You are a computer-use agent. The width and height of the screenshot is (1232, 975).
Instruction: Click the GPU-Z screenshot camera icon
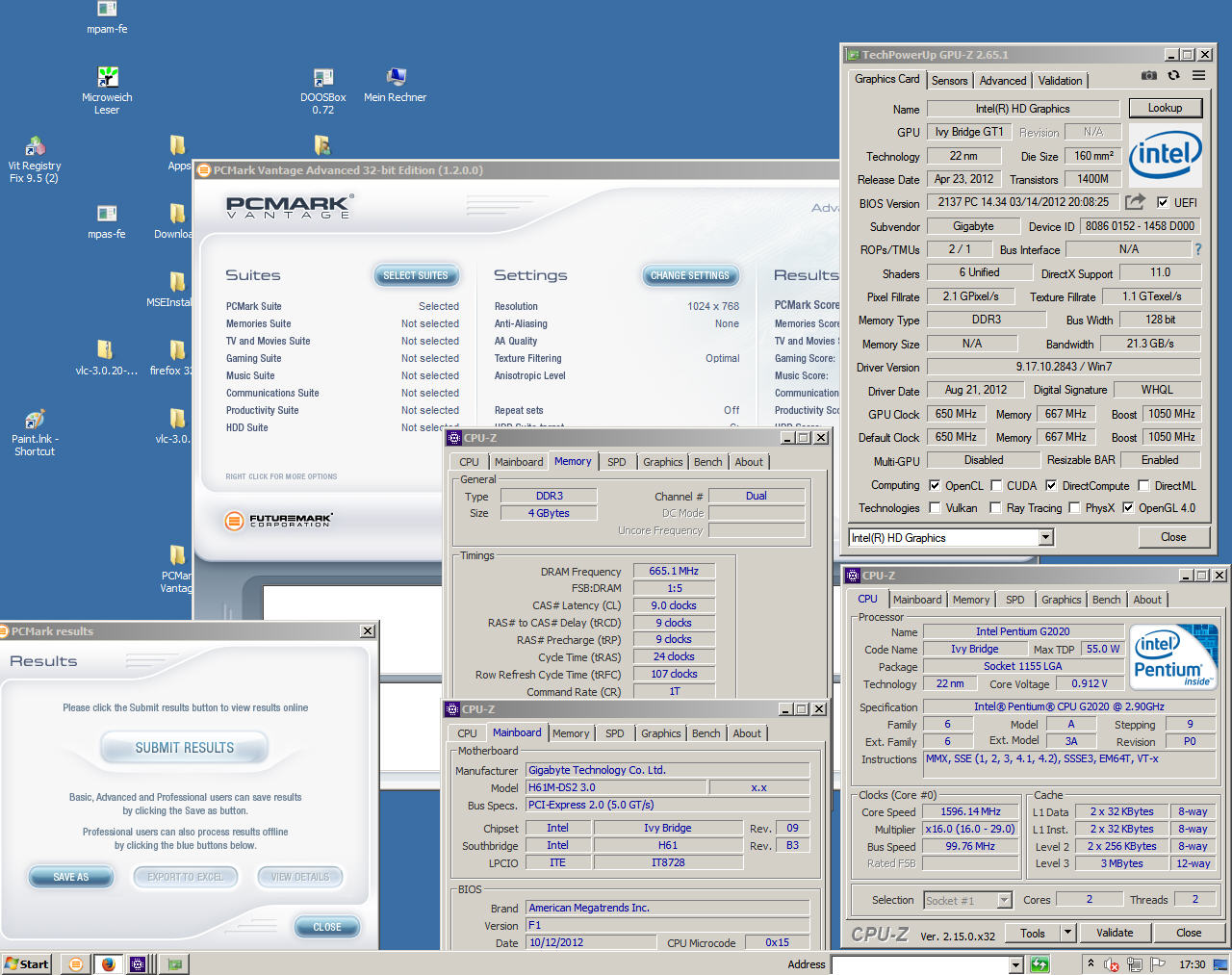point(1149,75)
